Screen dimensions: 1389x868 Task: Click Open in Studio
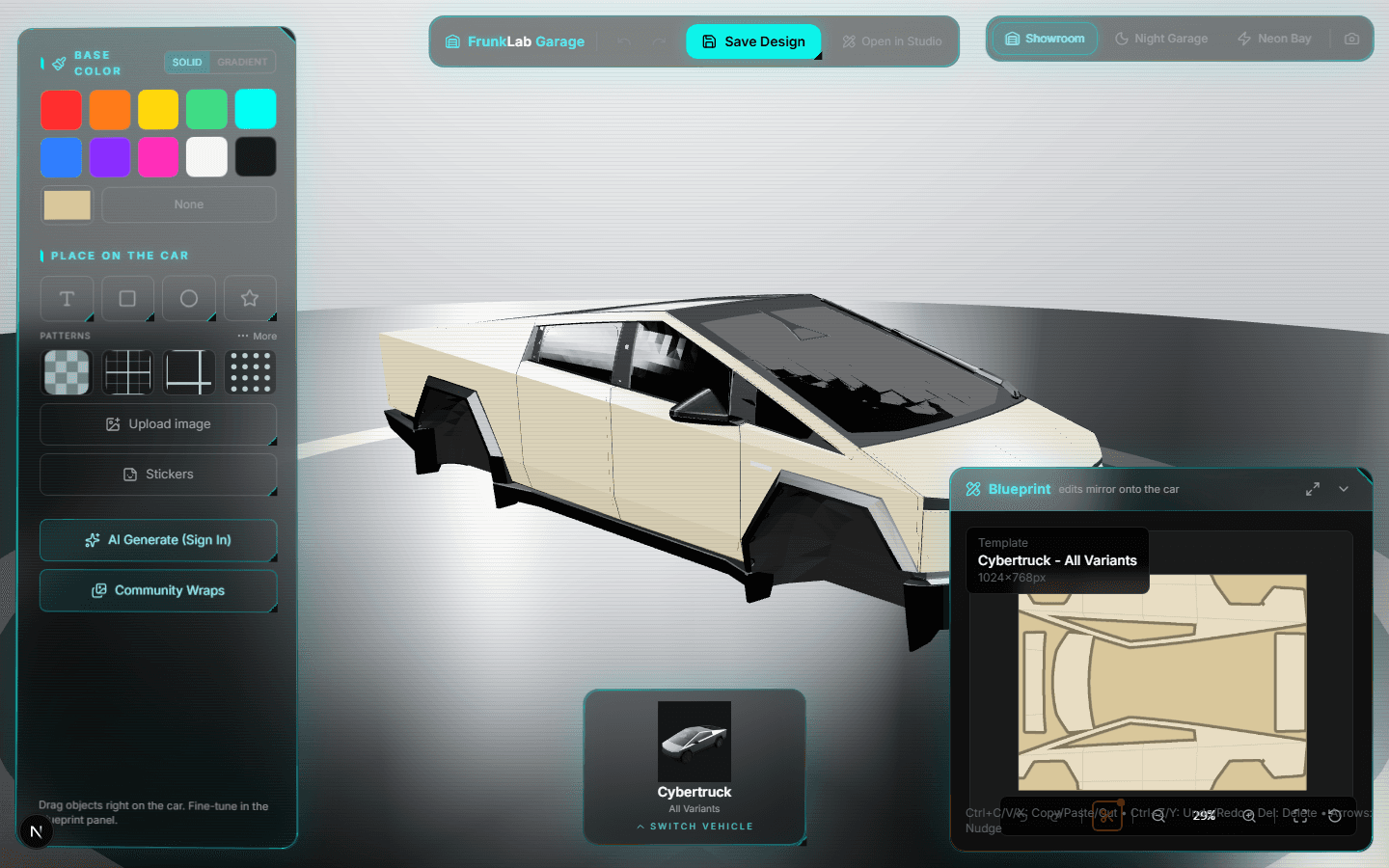(892, 41)
